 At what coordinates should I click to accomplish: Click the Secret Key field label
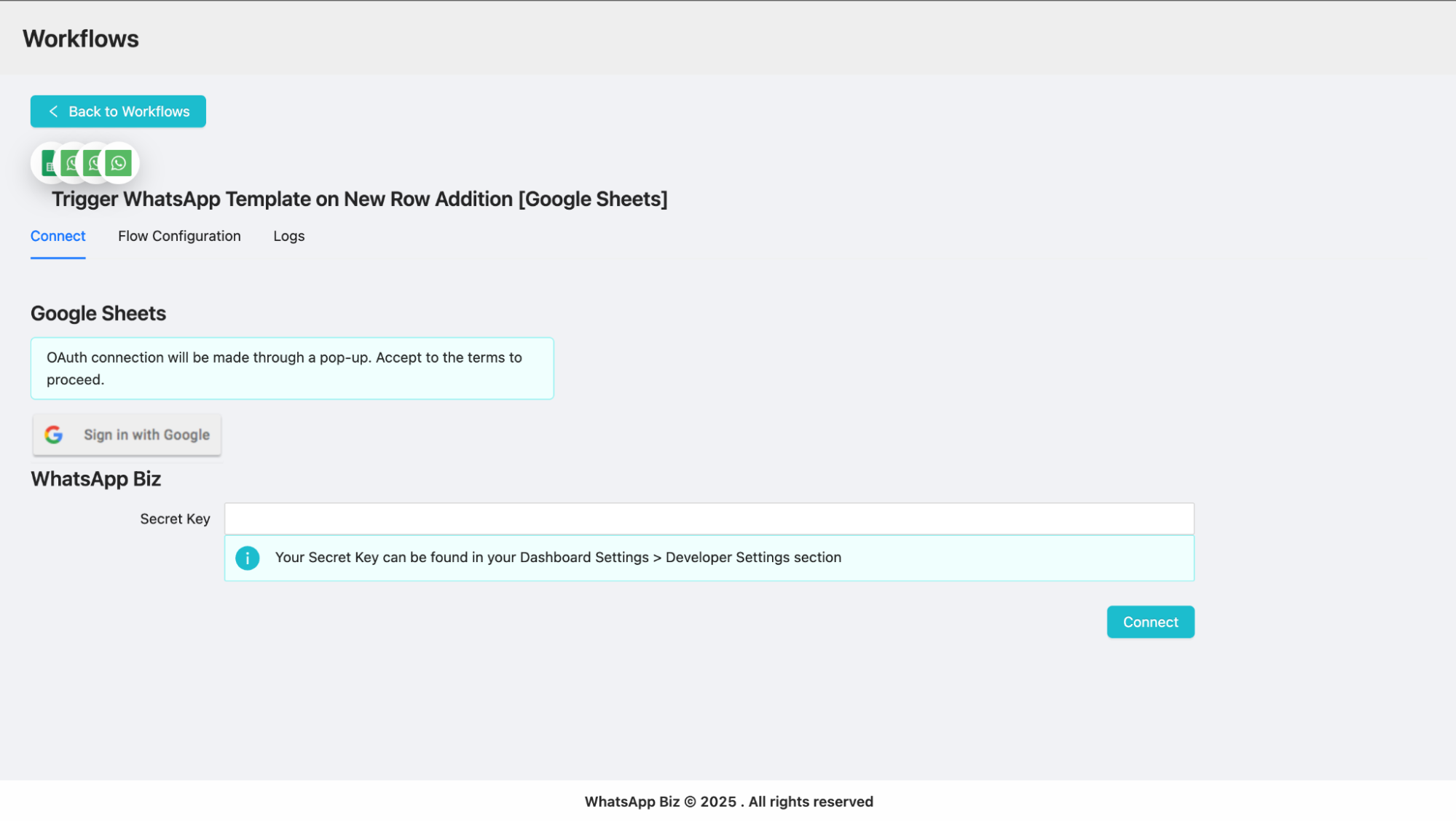point(175,518)
